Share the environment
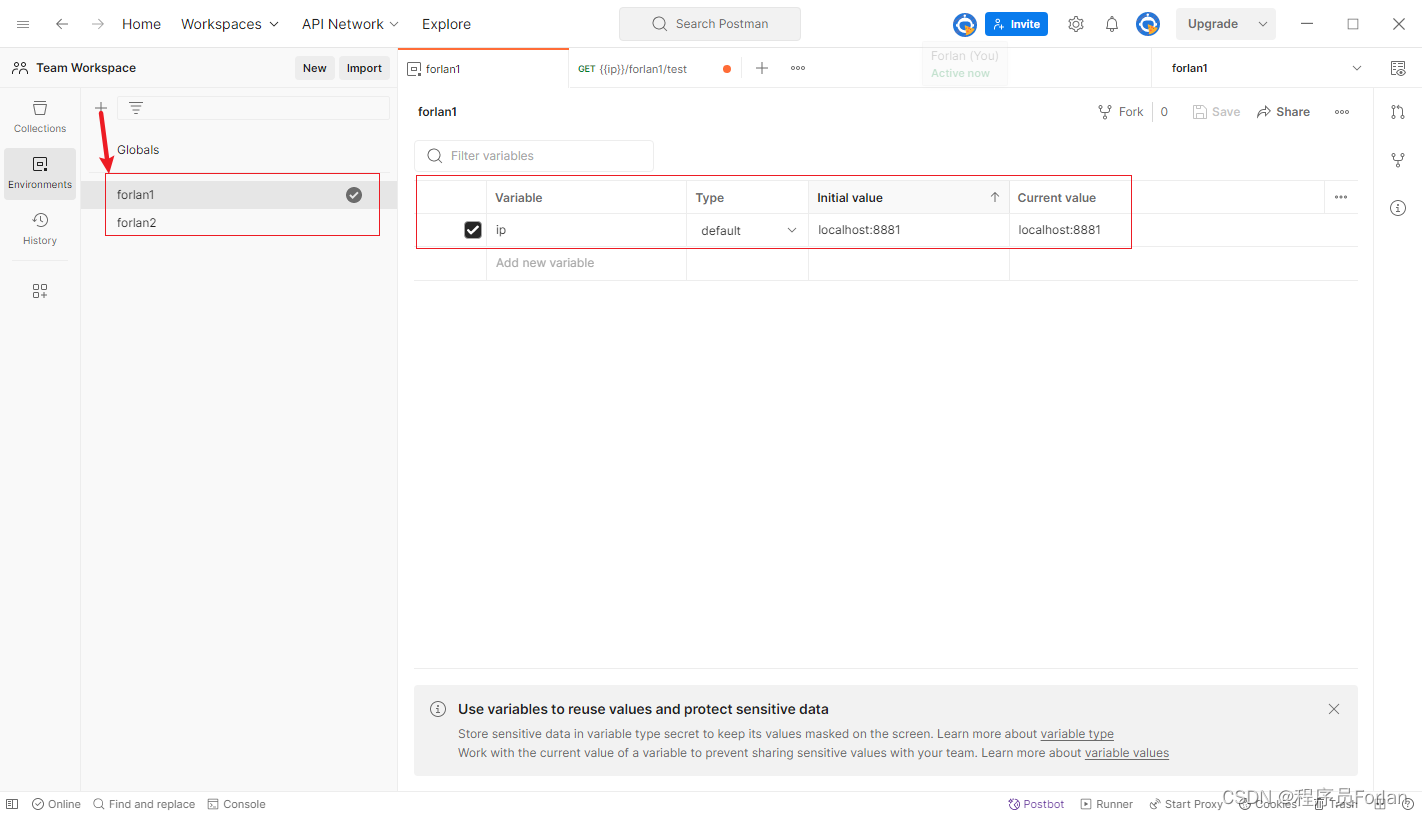The image size is (1422, 816). [1283, 112]
